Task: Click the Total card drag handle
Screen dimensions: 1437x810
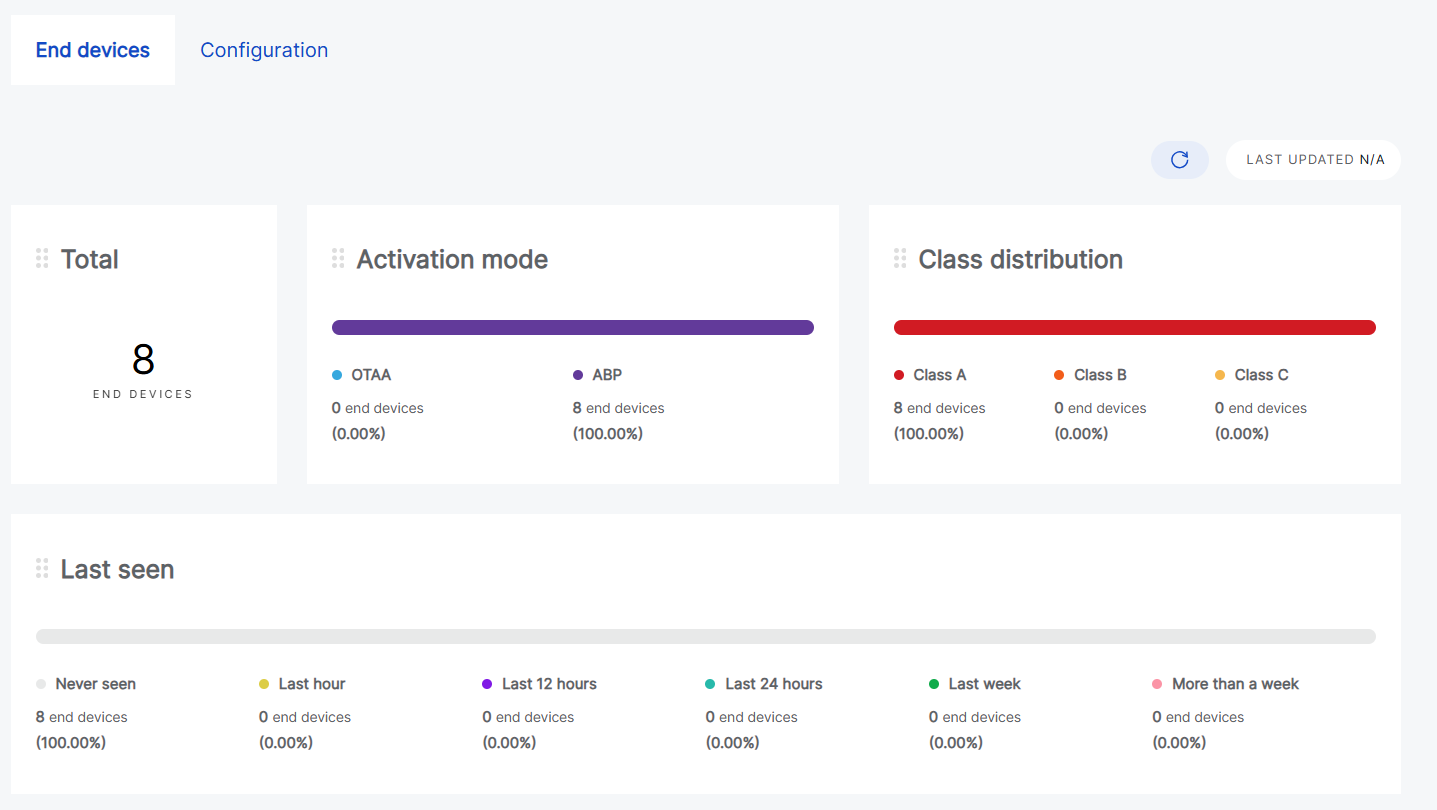Action: coord(42,259)
